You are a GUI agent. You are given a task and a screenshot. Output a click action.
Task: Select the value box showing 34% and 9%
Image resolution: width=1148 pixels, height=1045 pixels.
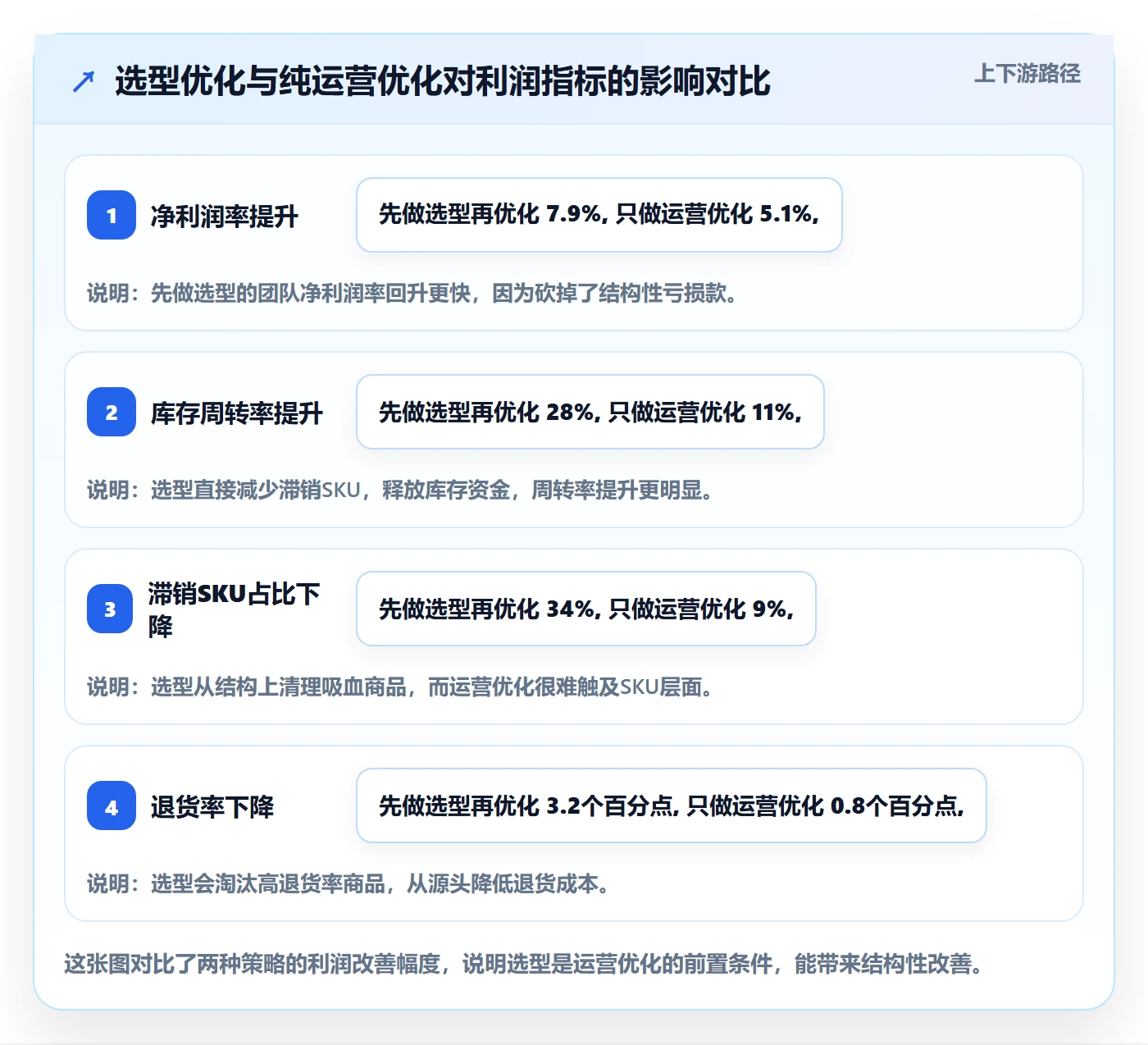point(586,609)
